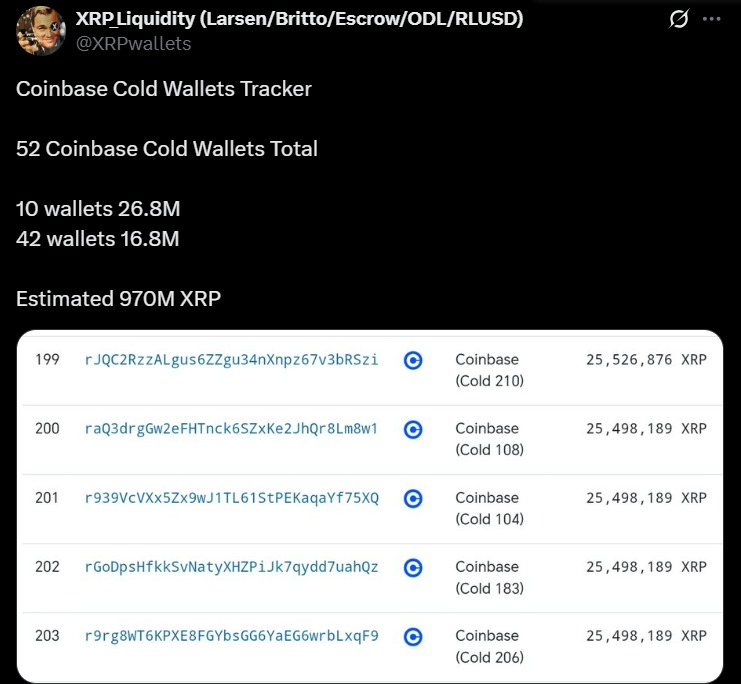
Task: Open wallet address rJQC2RzzALgus6ZZgu34nXnpz67v3bRSzi
Action: [x=232, y=360]
